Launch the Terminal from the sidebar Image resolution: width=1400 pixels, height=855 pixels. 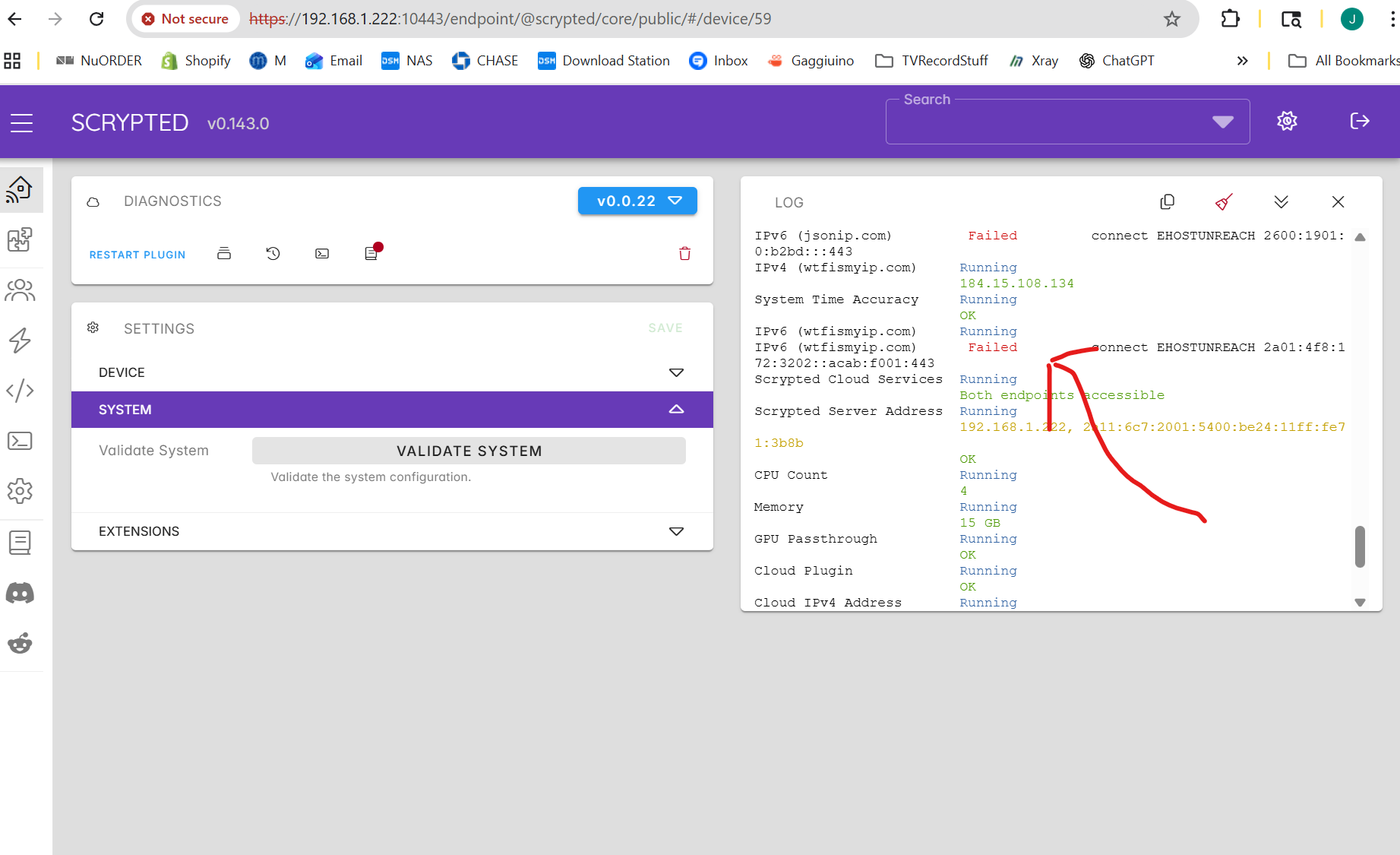[20, 440]
